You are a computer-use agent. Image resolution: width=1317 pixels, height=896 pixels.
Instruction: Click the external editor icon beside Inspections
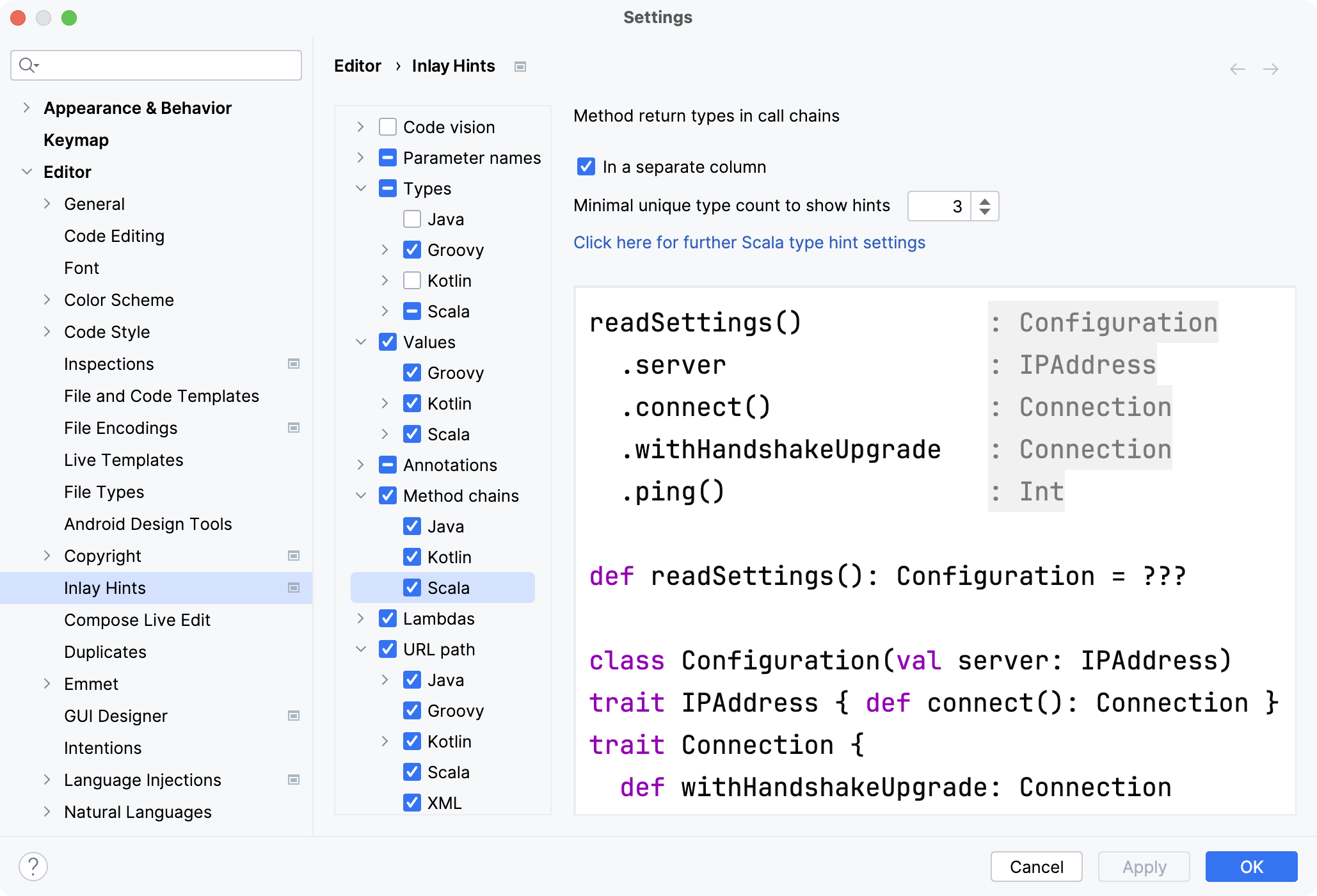pyautogui.click(x=294, y=364)
